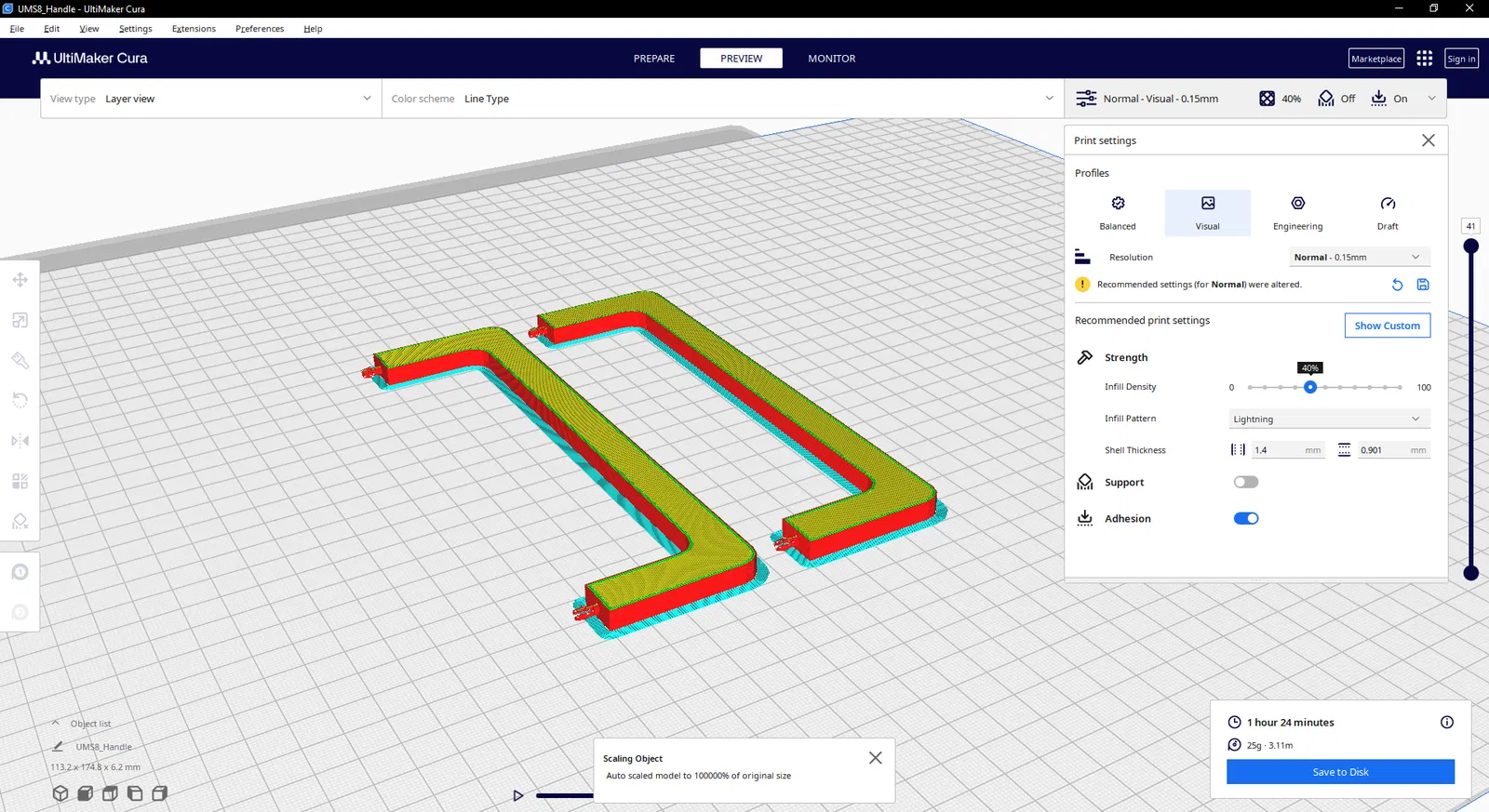Open the Settings menu
Image resolution: width=1489 pixels, height=812 pixels.
coord(135,29)
